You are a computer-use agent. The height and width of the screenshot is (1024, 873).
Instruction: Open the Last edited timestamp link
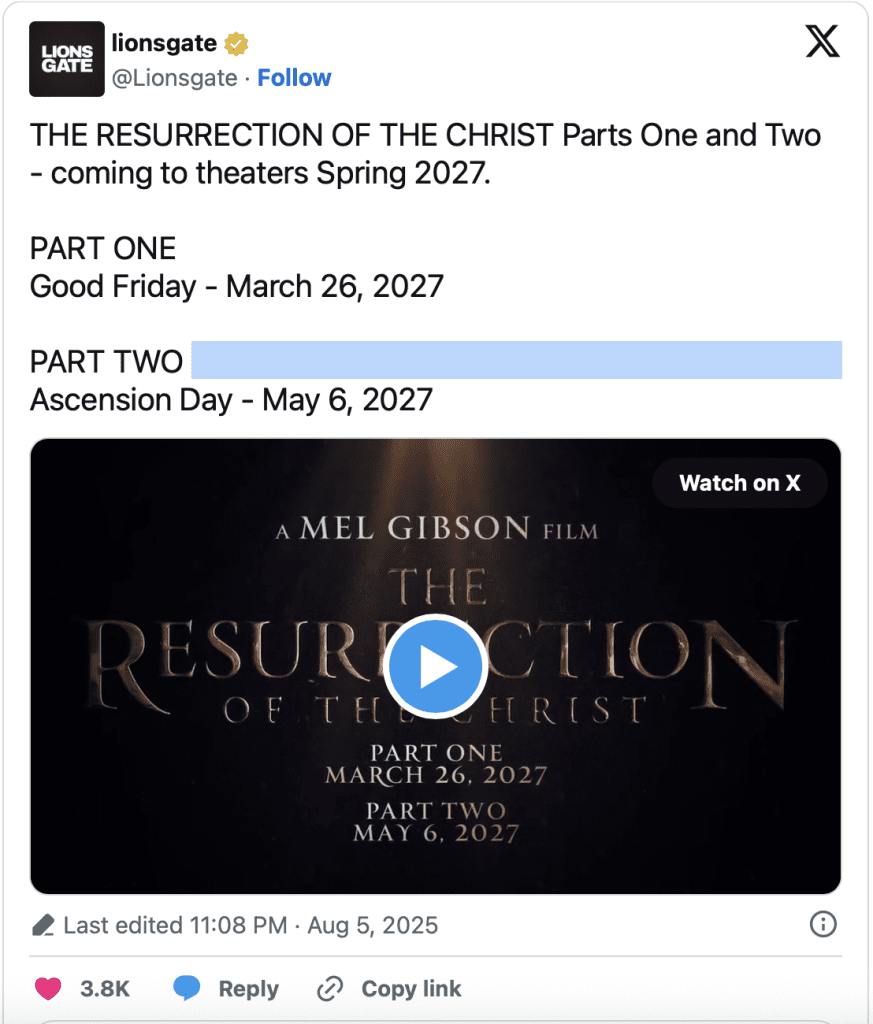(x=250, y=925)
